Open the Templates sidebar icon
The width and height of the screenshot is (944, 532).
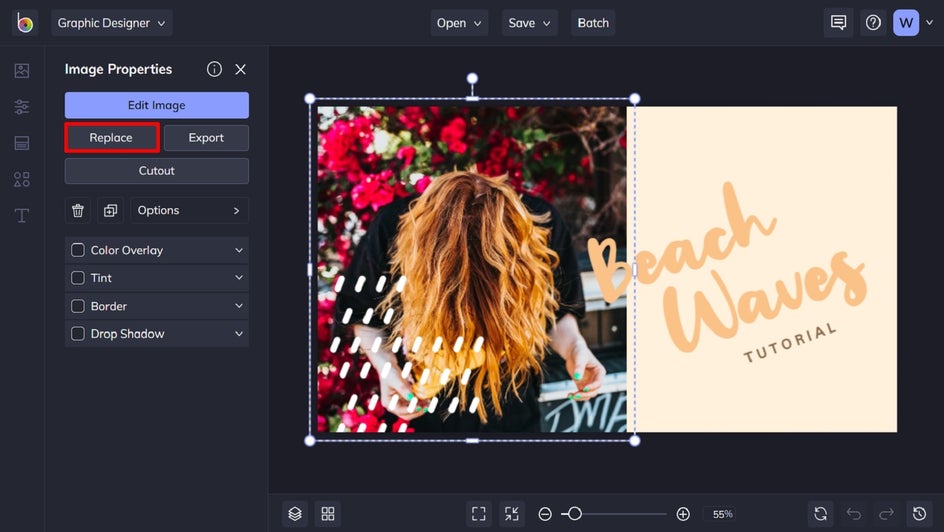(22, 143)
